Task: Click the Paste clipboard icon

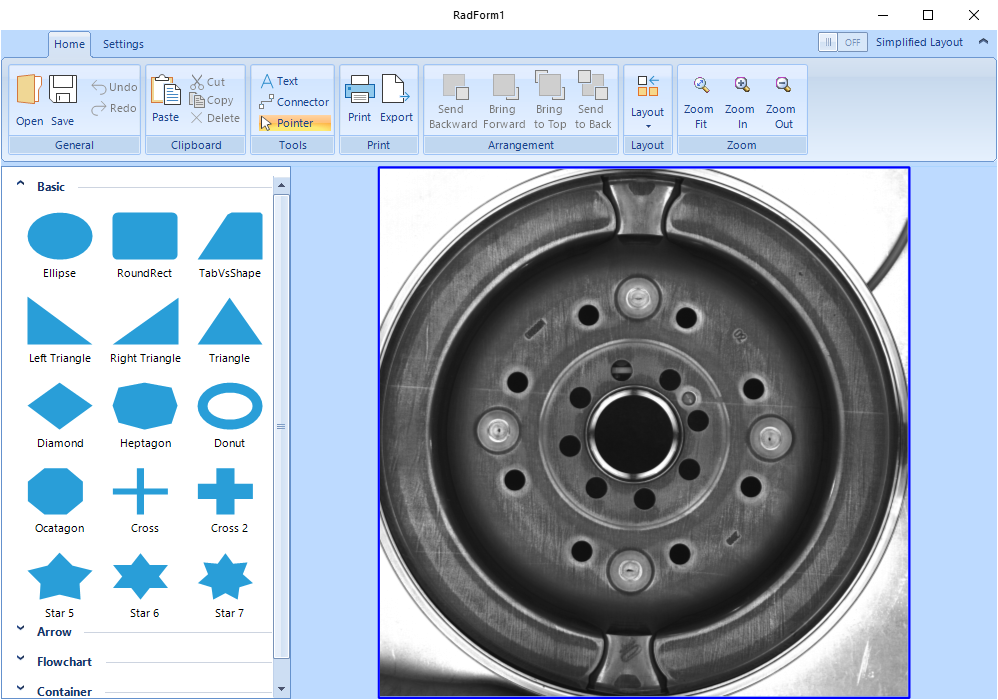Action: pyautogui.click(x=165, y=90)
